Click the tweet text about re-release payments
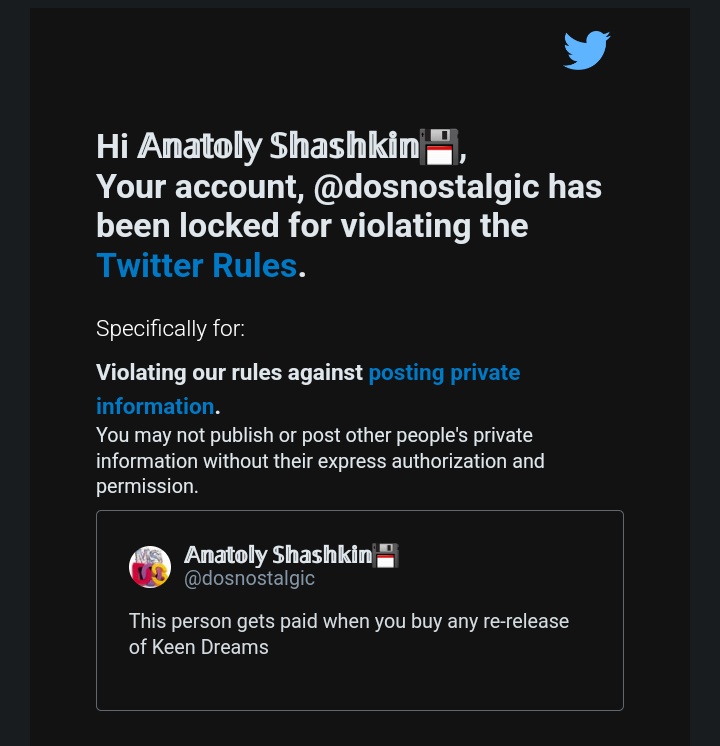This screenshot has width=720, height=746. tap(349, 634)
